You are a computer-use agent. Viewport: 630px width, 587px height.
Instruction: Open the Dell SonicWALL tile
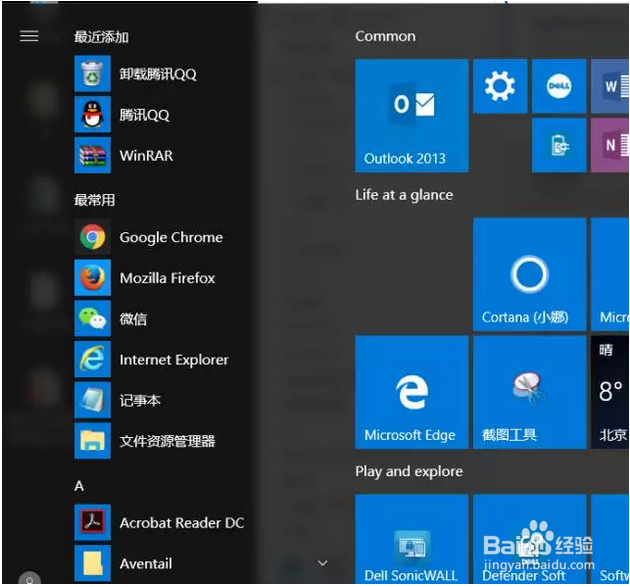click(x=411, y=539)
